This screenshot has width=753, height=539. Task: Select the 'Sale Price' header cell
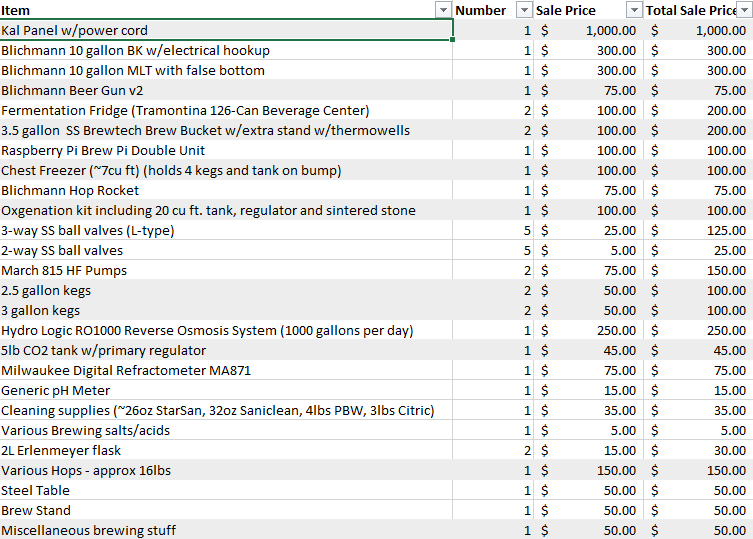coord(588,10)
